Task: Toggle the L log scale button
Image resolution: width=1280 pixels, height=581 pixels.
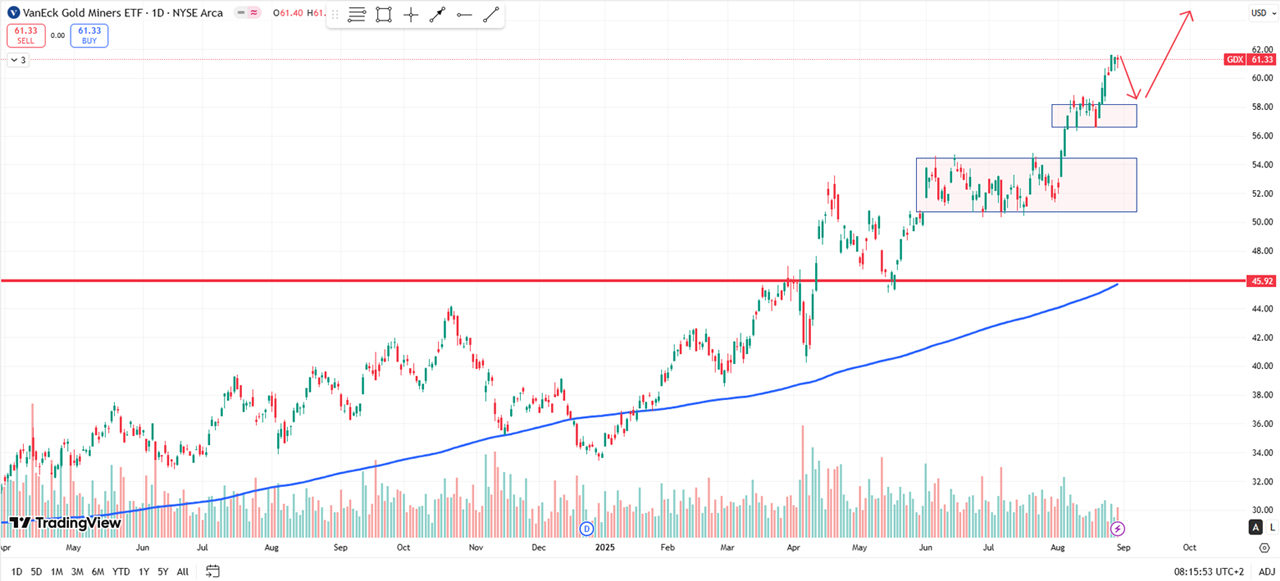Action: click(x=1273, y=527)
